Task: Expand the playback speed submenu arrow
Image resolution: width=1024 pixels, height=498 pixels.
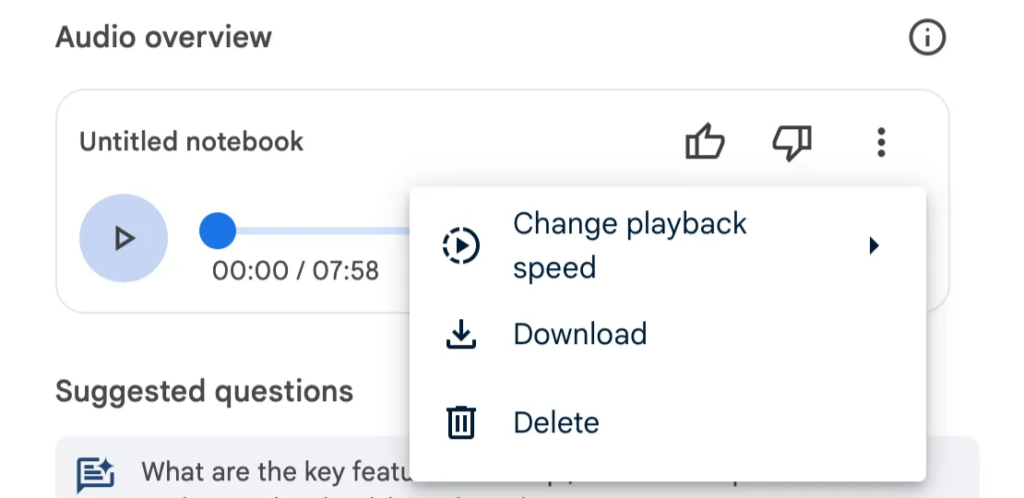Action: pyautogui.click(x=874, y=245)
